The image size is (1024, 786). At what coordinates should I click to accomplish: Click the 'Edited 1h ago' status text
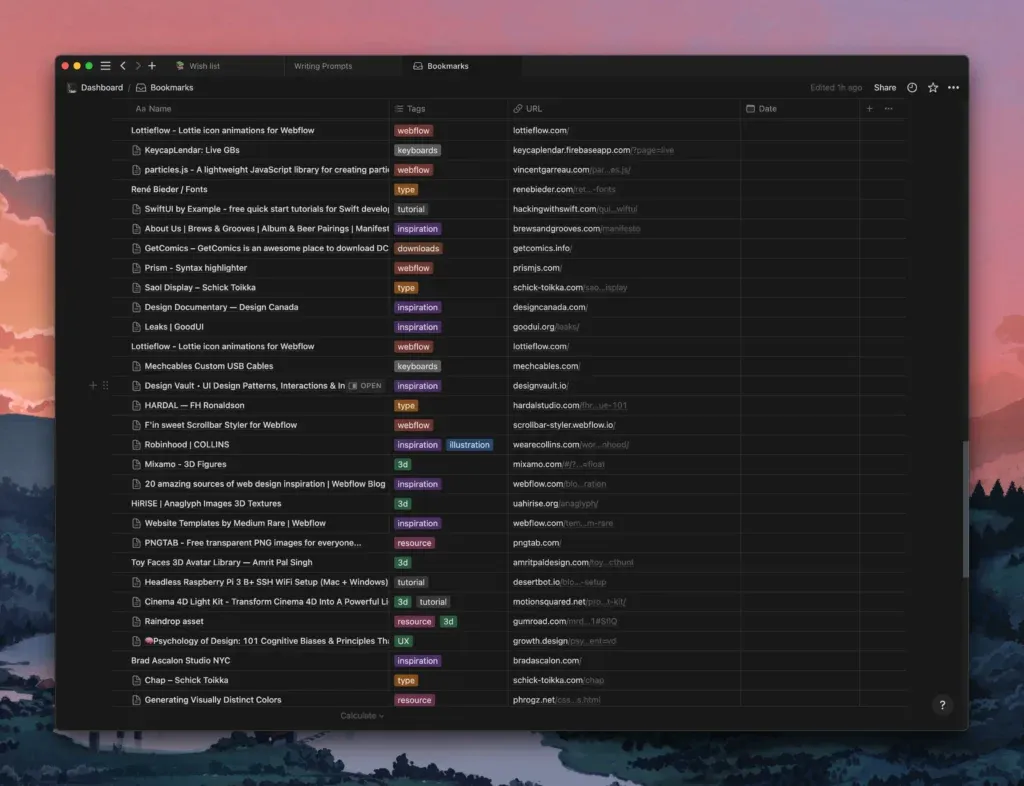tap(836, 87)
